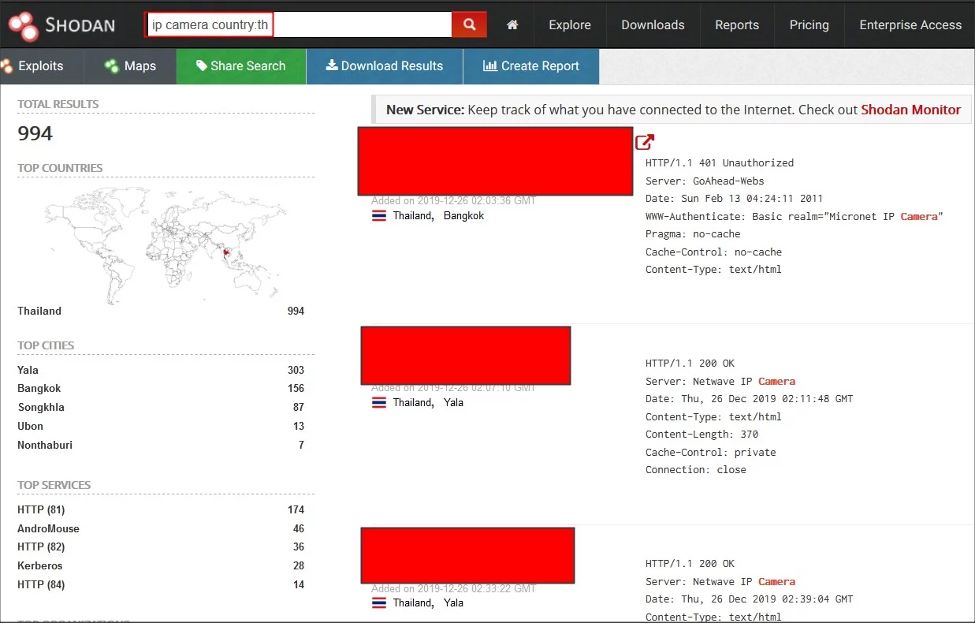The height and width of the screenshot is (625, 977).
Task: Click the Thailand flag beside Bangkok
Action: coord(379,216)
